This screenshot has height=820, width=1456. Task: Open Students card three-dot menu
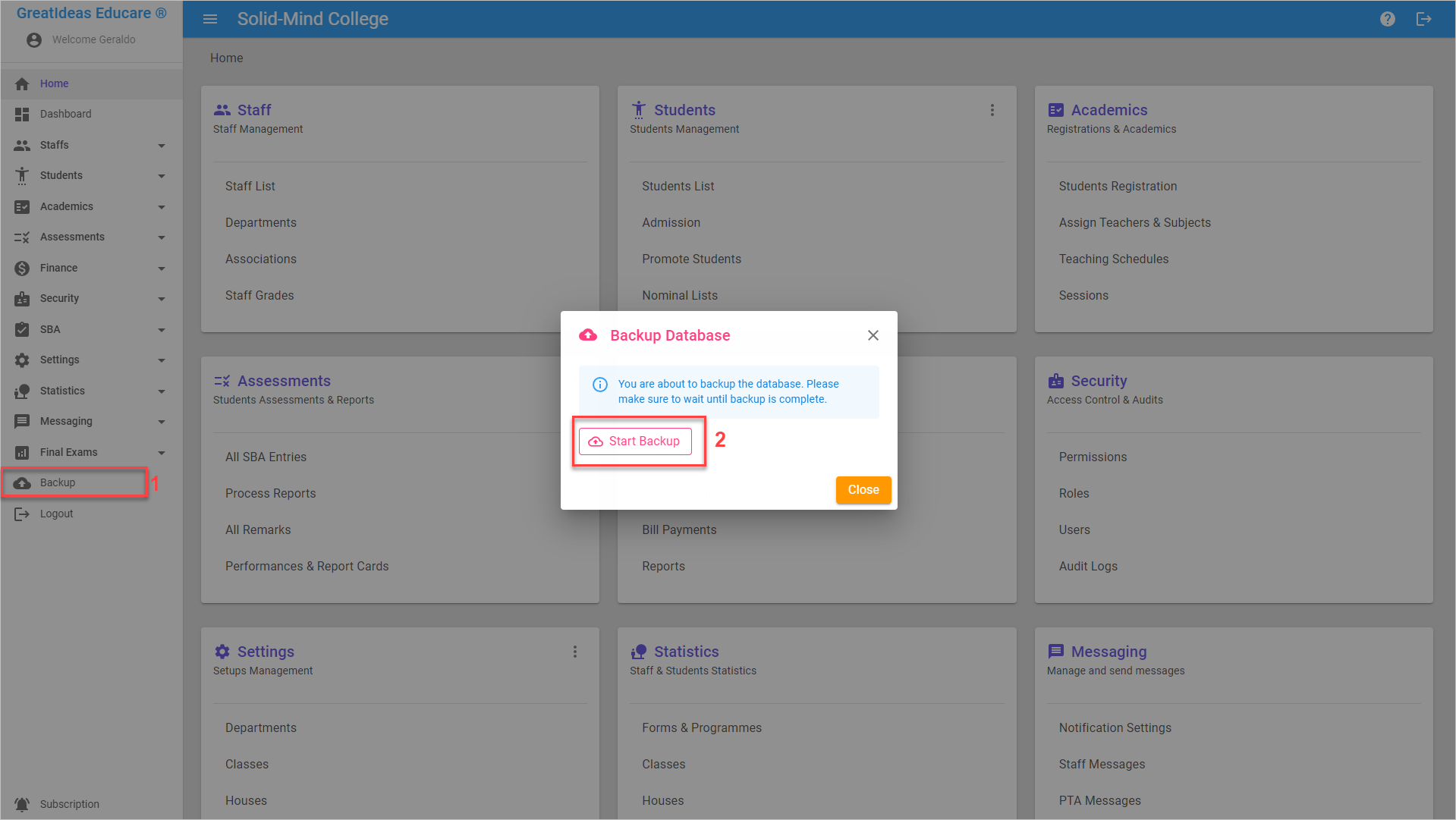click(x=992, y=111)
